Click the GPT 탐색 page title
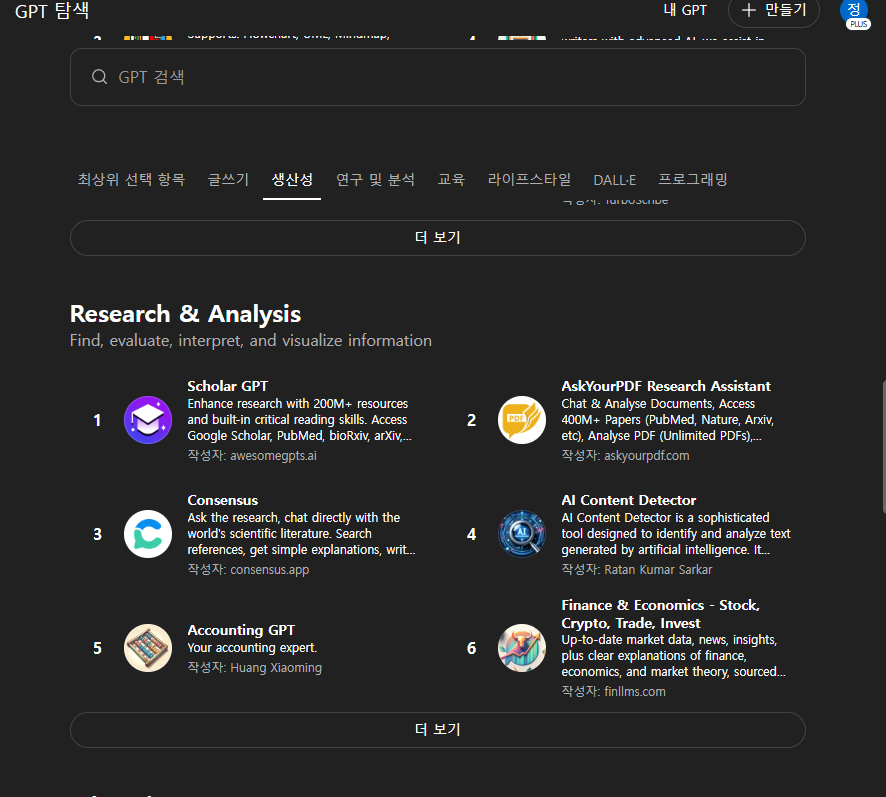The width and height of the screenshot is (886, 797). point(52,11)
